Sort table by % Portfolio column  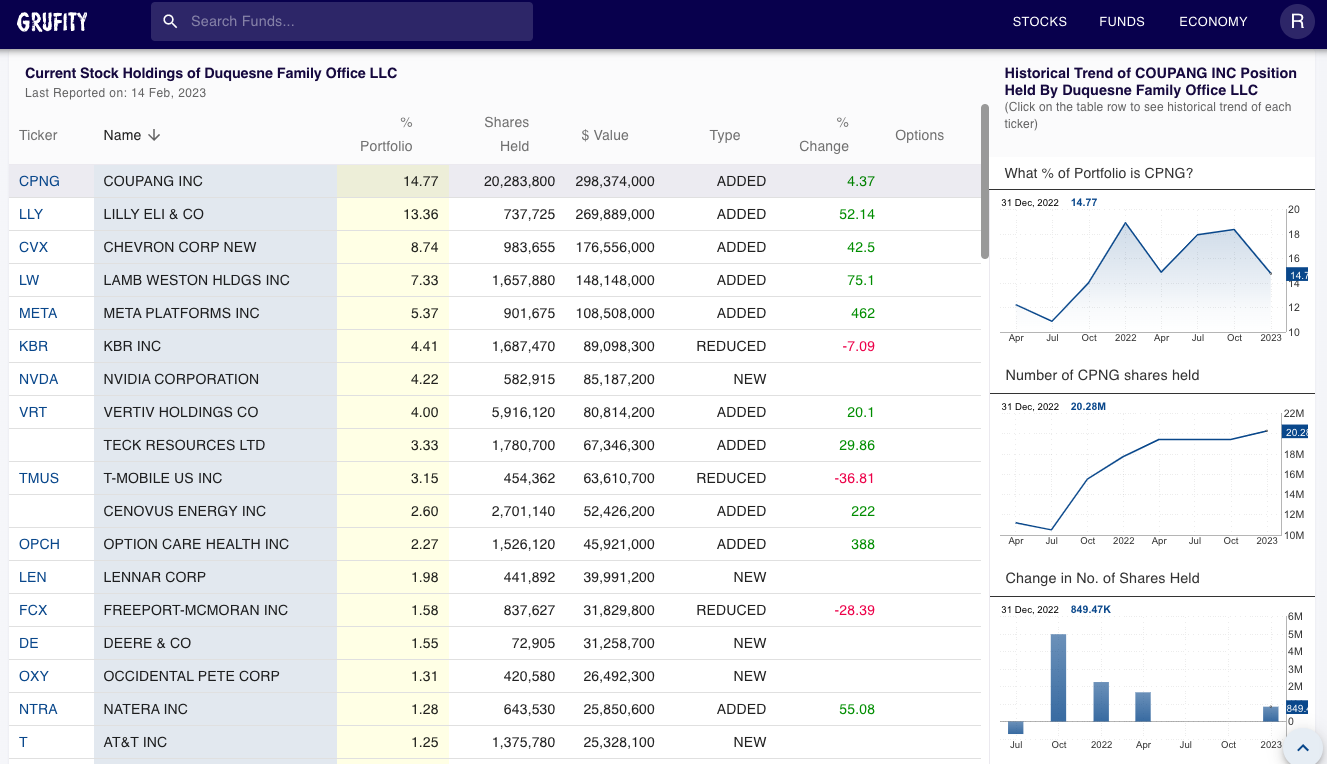pyautogui.click(x=387, y=134)
